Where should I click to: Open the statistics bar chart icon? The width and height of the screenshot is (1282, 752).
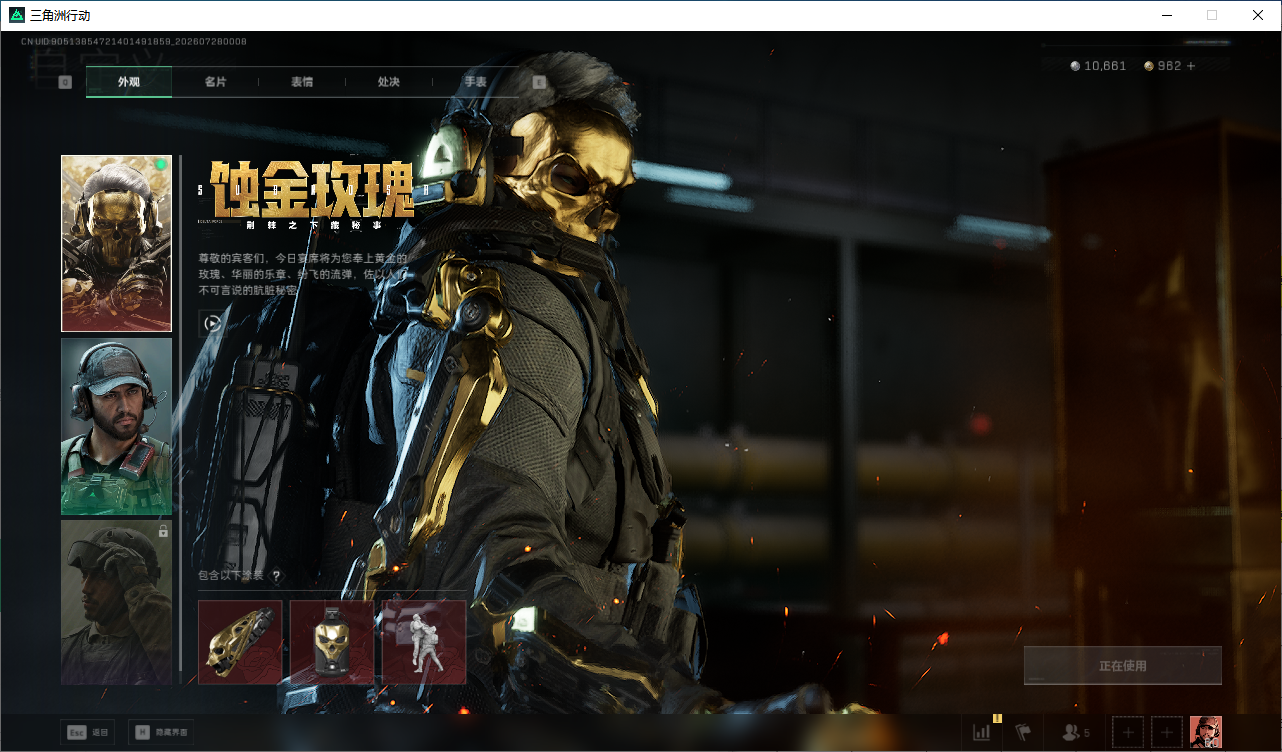pos(982,732)
